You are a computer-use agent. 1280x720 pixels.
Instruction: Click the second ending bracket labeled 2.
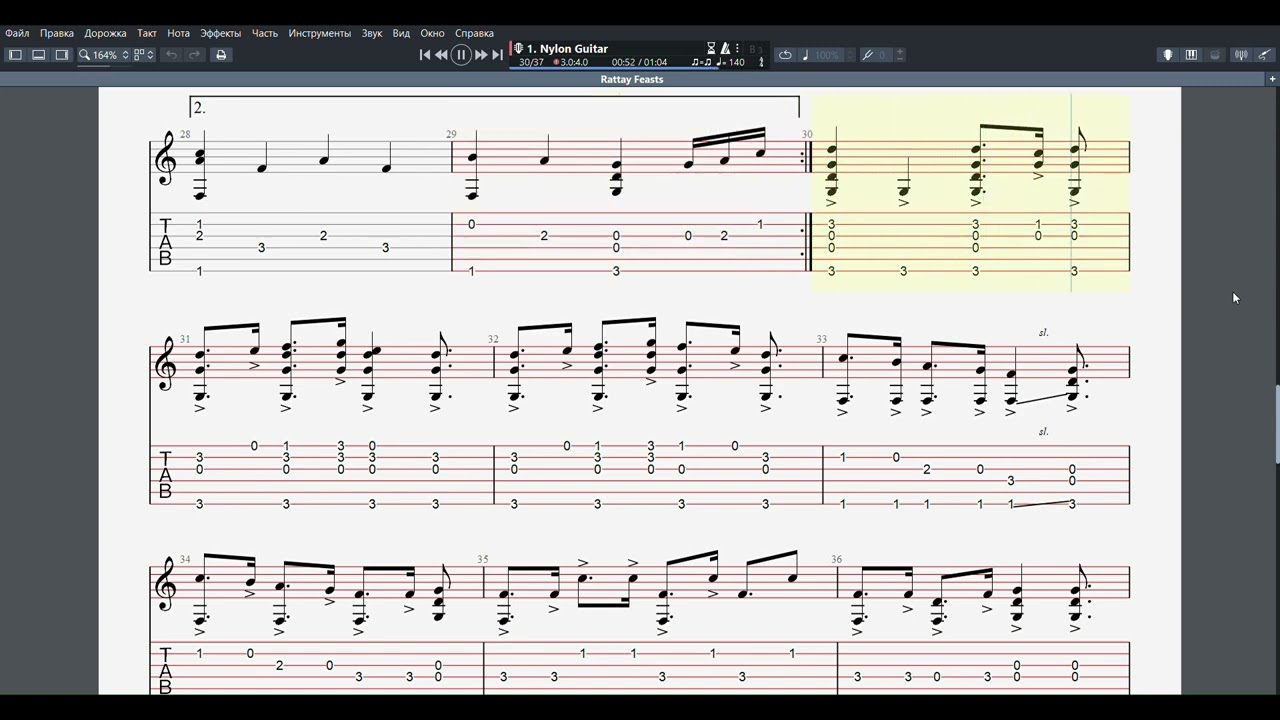495,107
